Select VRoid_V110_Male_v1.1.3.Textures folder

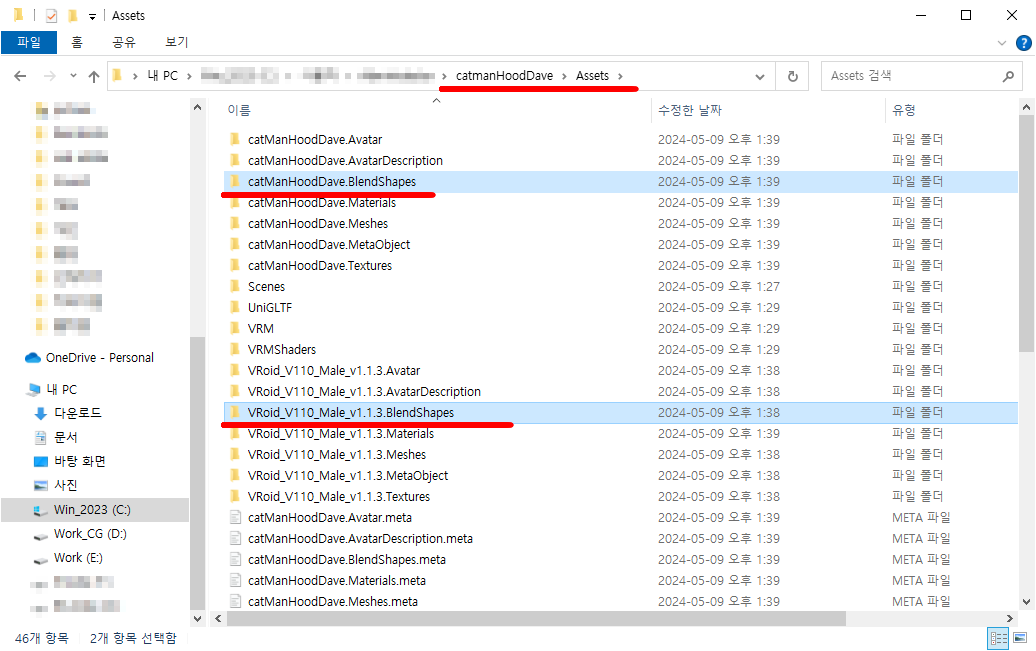[x=339, y=496]
